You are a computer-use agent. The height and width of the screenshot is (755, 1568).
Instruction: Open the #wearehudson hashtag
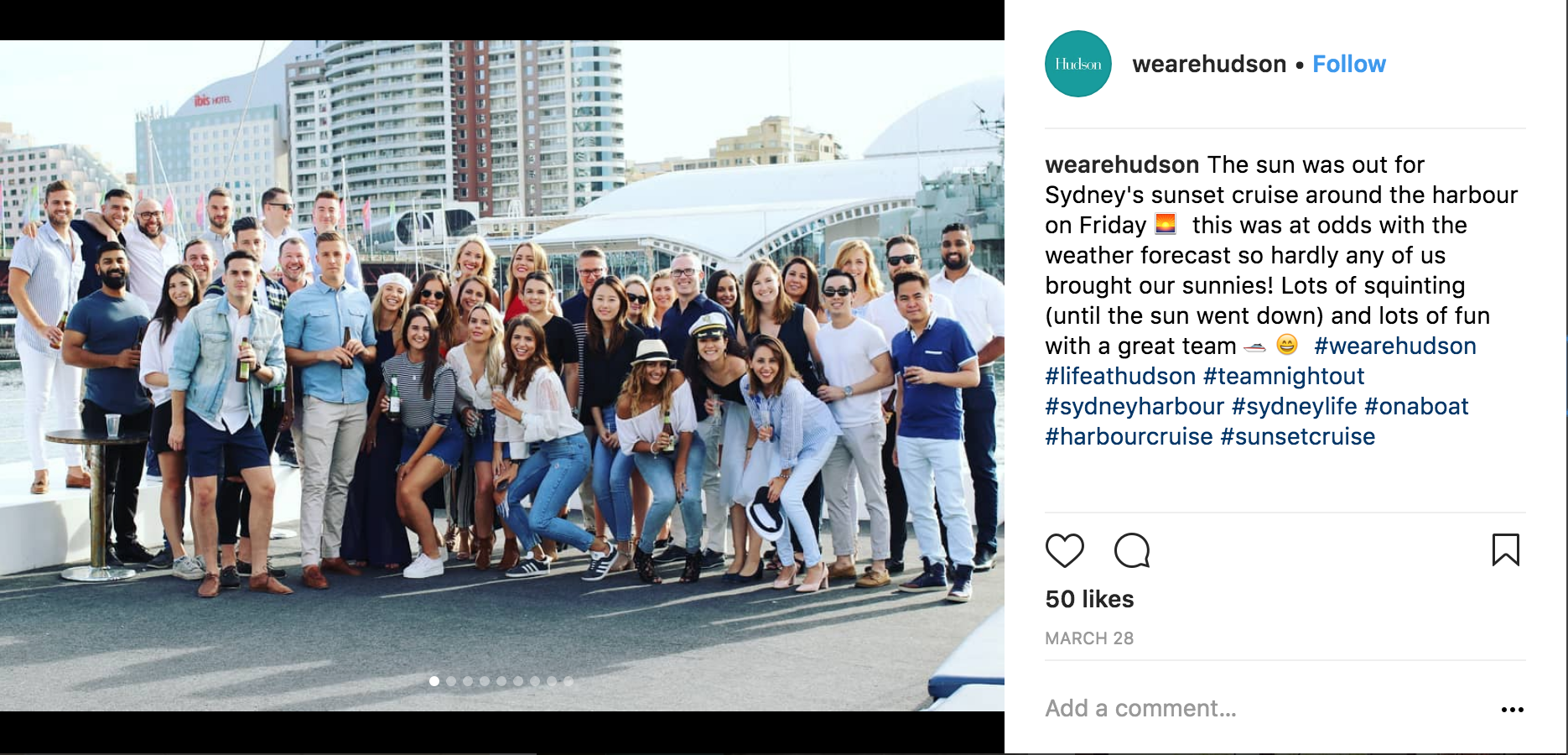point(1395,346)
